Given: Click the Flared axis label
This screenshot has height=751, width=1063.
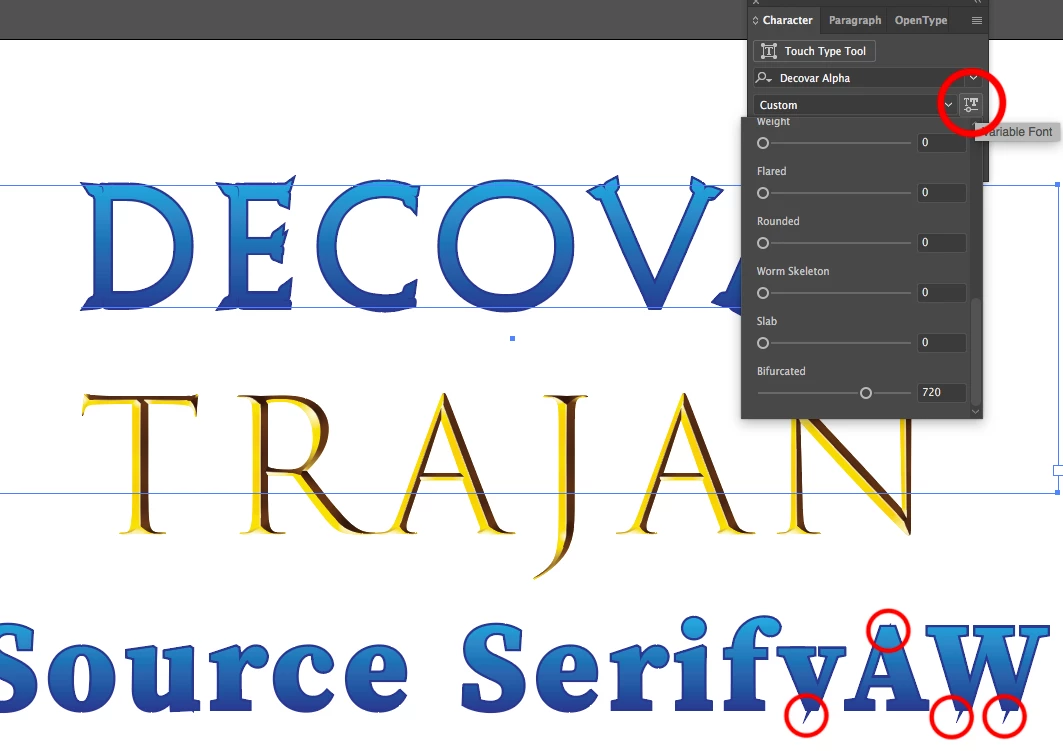Looking at the screenshot, I should pyautogui.click(x=771, y=171).
